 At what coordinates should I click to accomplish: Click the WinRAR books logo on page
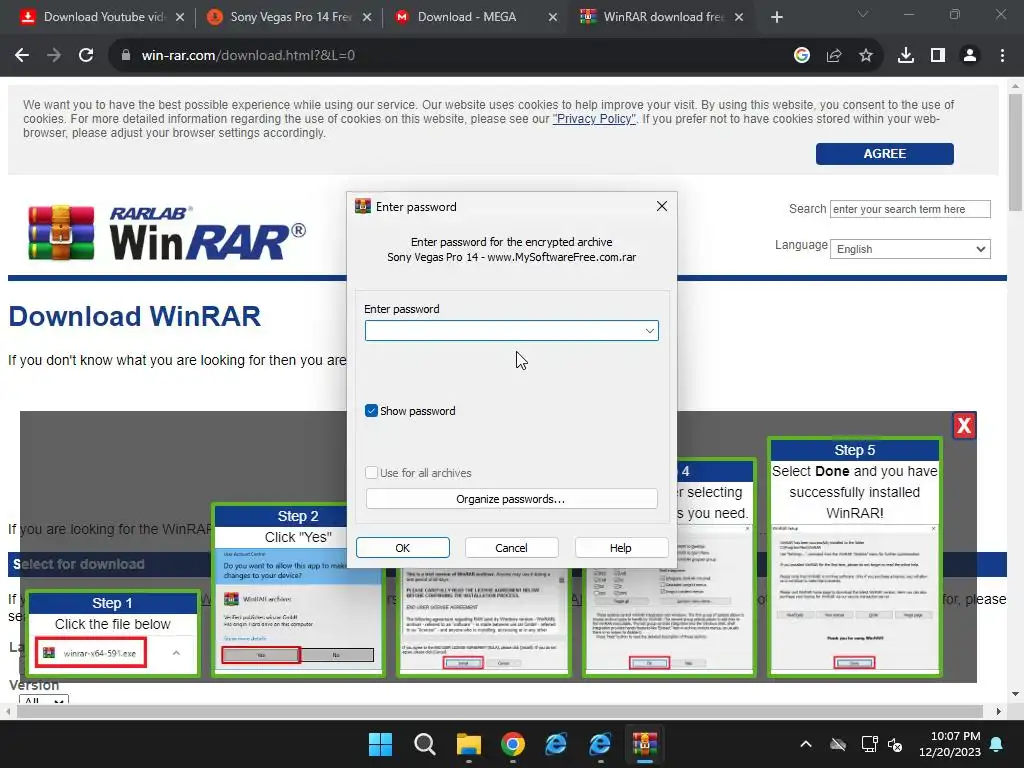(61, 232)
